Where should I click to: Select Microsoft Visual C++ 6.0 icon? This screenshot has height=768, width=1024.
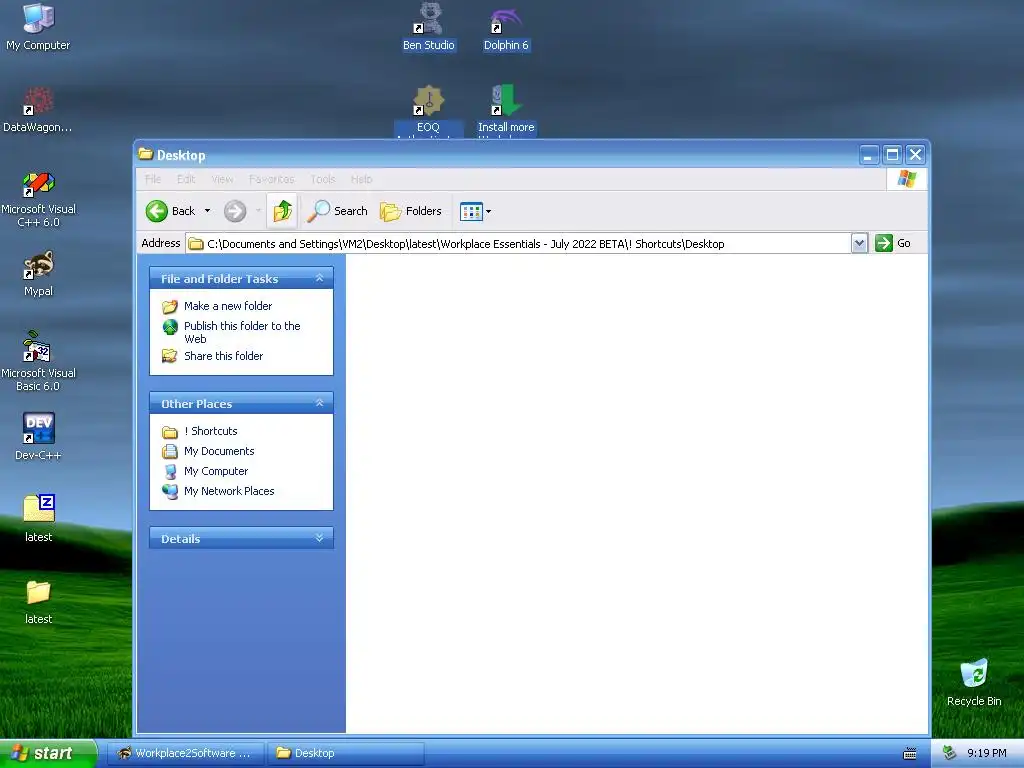point(38,199)
